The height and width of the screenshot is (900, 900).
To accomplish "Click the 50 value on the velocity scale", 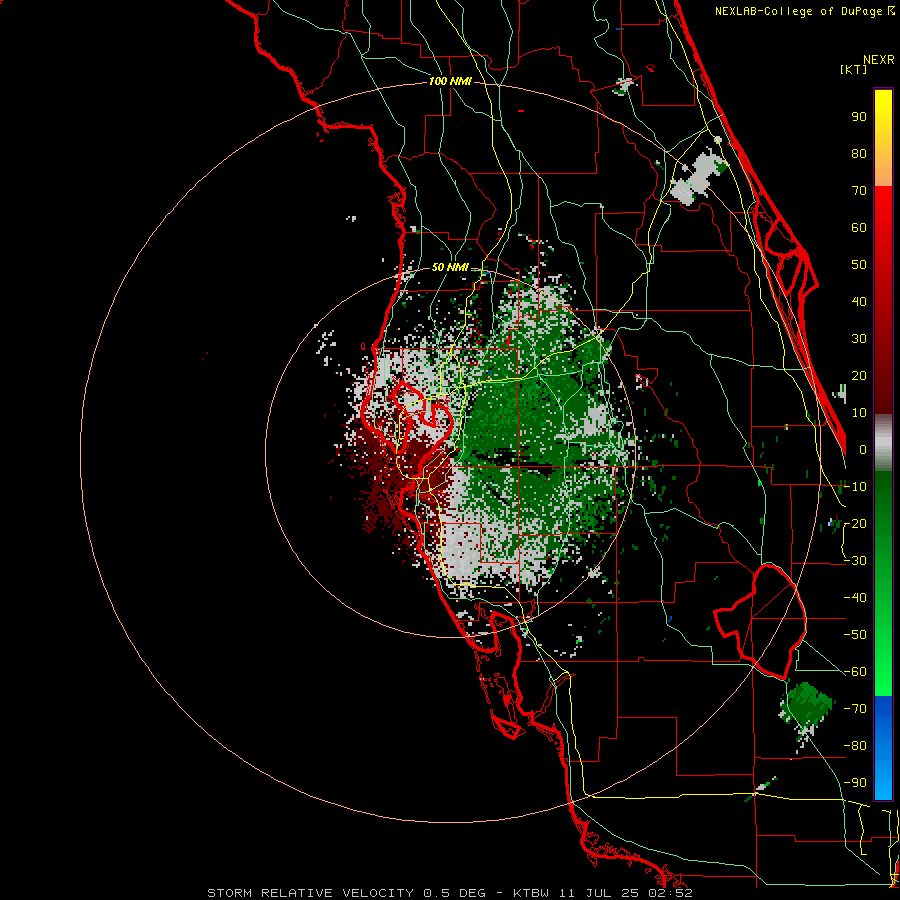I will [859, 265].
